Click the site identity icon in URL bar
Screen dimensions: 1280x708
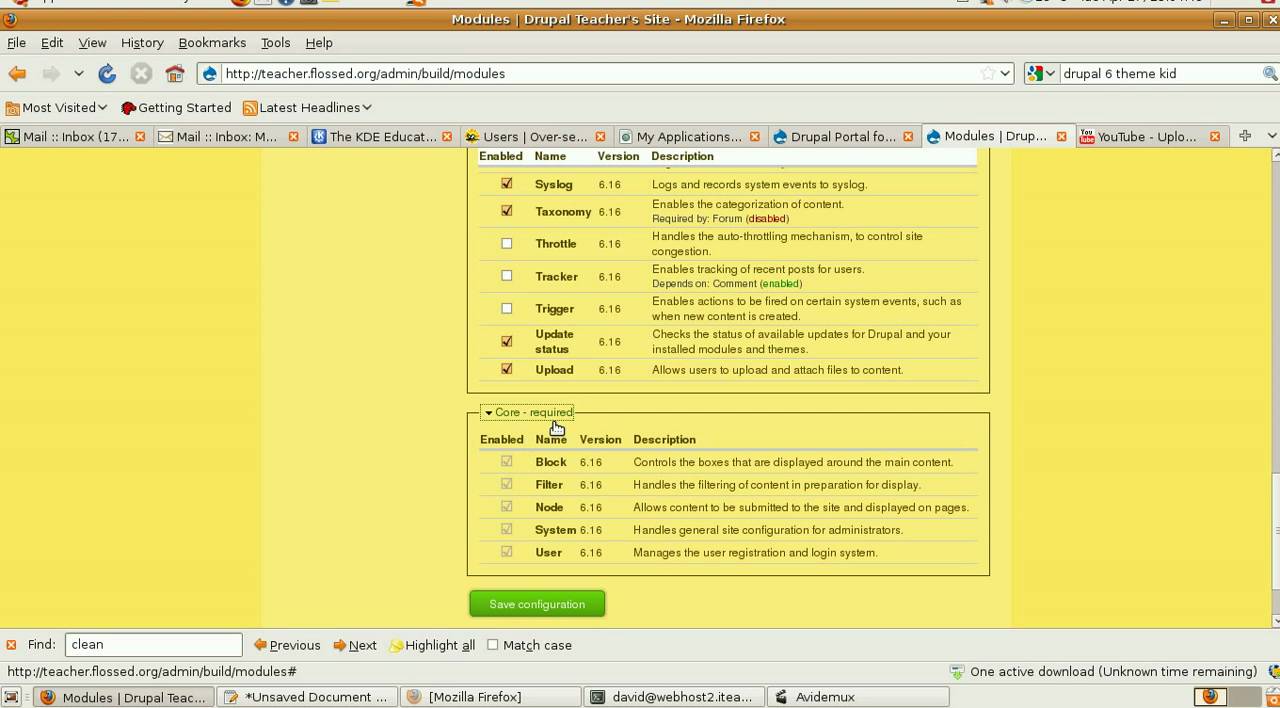point(209,73)
